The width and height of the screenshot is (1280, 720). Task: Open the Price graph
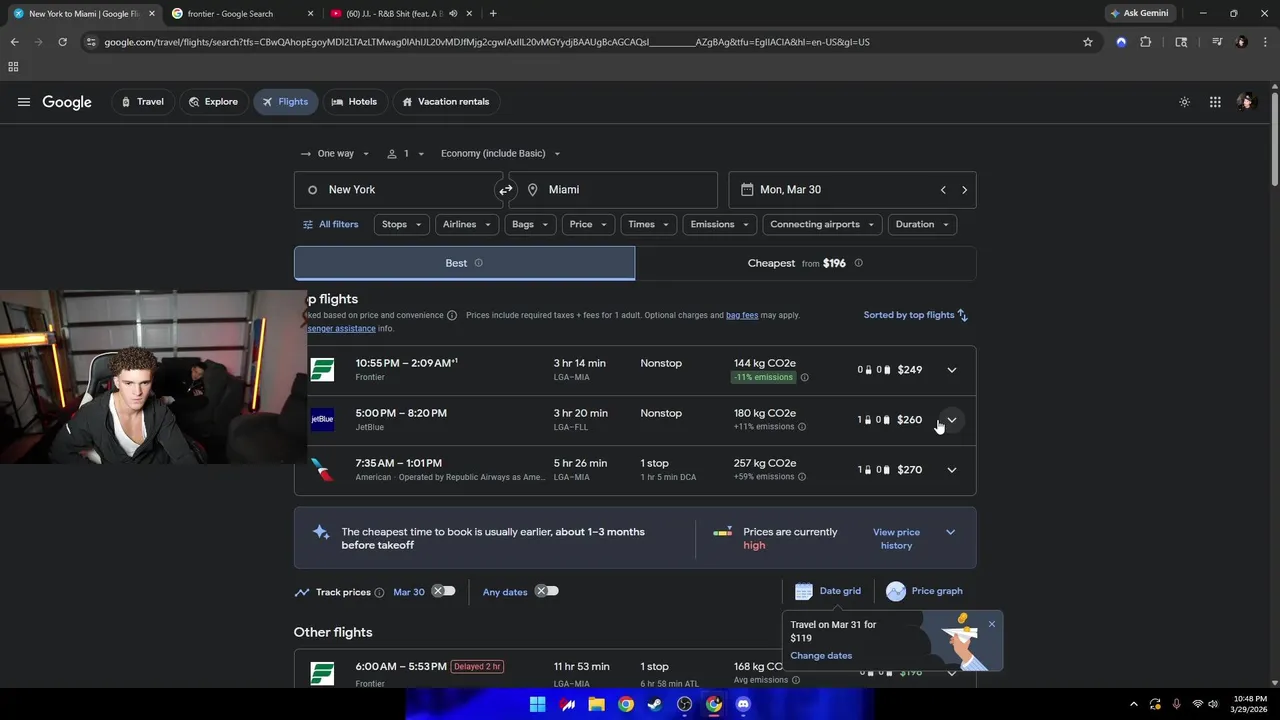click(x=924, y=591)
